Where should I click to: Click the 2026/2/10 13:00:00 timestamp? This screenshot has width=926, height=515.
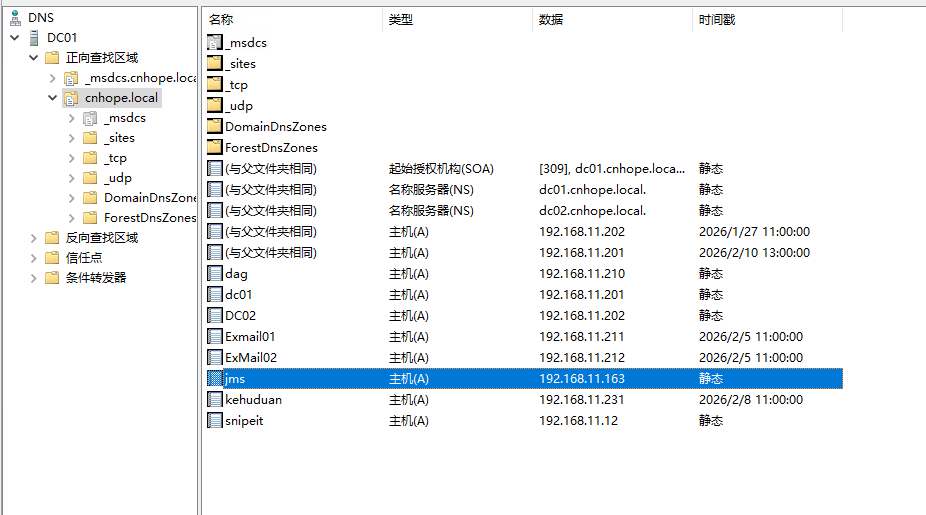click(754, 252)
